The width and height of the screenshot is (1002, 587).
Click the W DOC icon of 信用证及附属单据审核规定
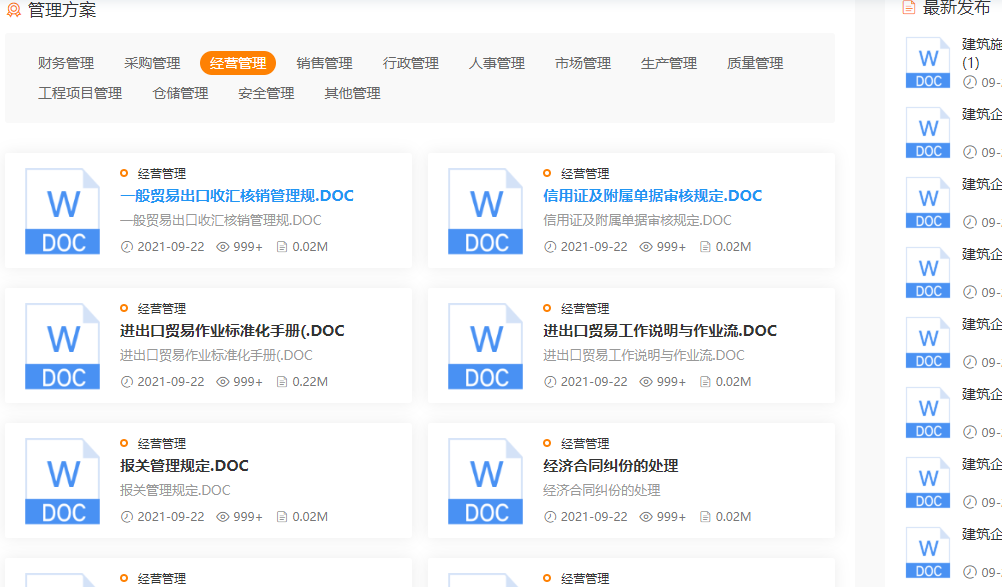[485, 210]
